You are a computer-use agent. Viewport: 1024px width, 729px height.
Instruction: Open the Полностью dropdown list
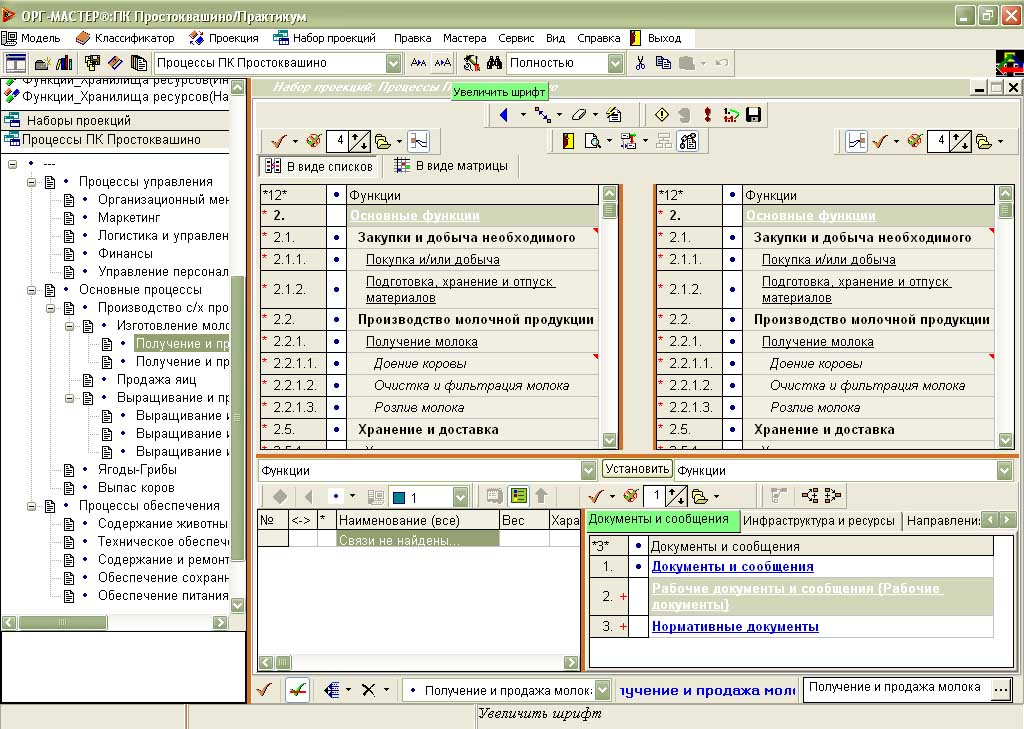pyautogui.click(x=615, y=63)
